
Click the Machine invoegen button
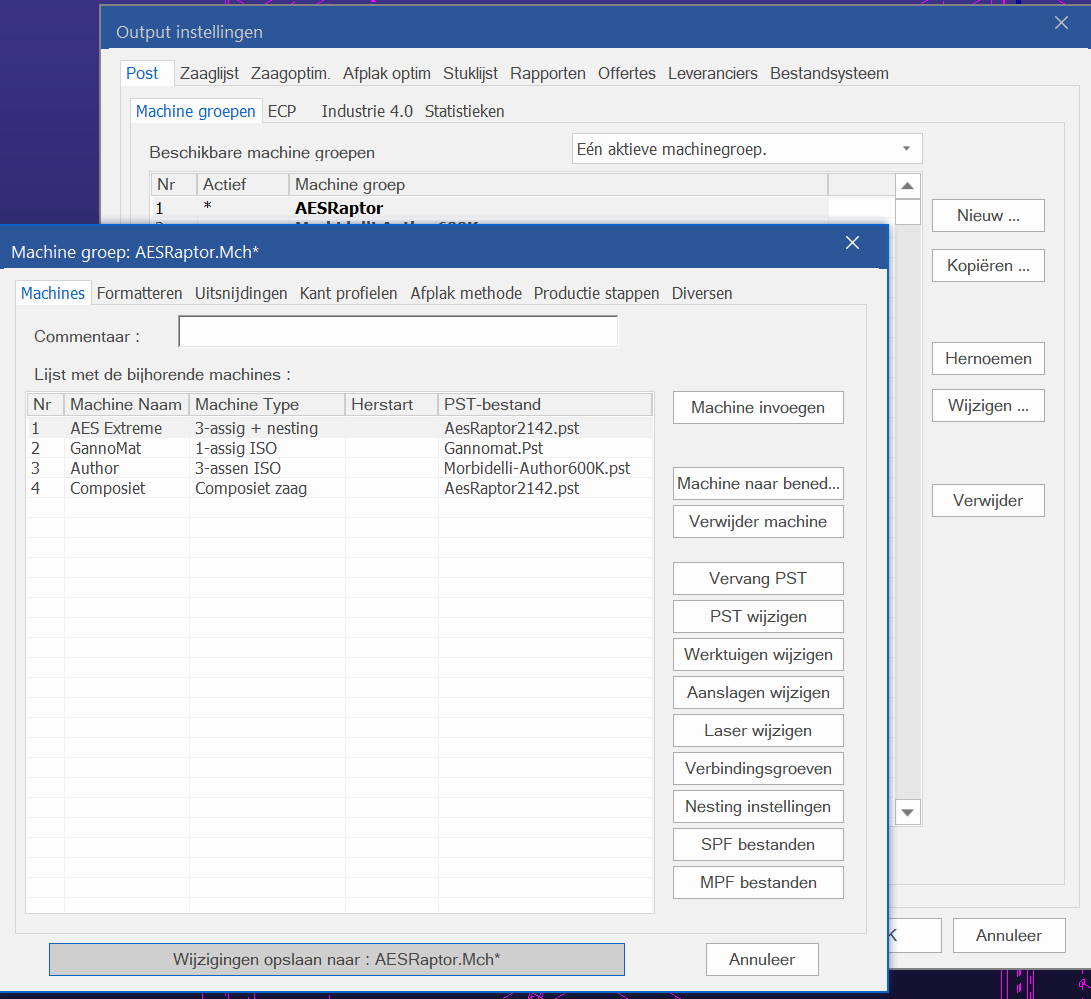[x=758, y=407]
